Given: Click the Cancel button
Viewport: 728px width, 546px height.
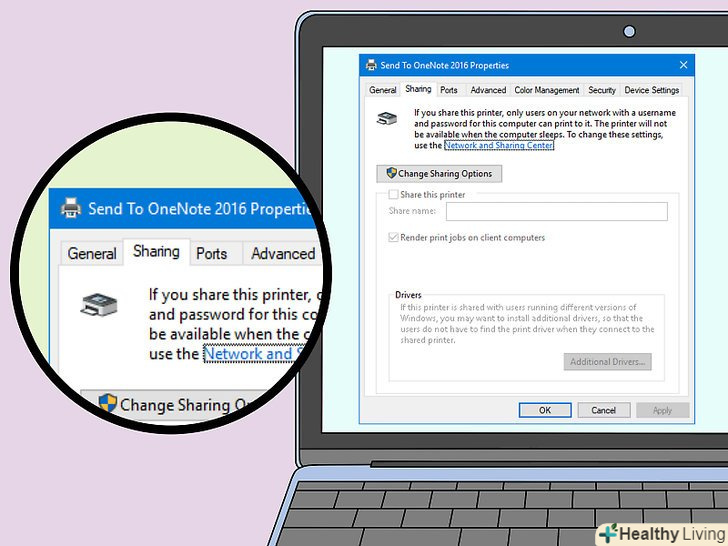Looking at the screenshot, I should click(604, 410).
